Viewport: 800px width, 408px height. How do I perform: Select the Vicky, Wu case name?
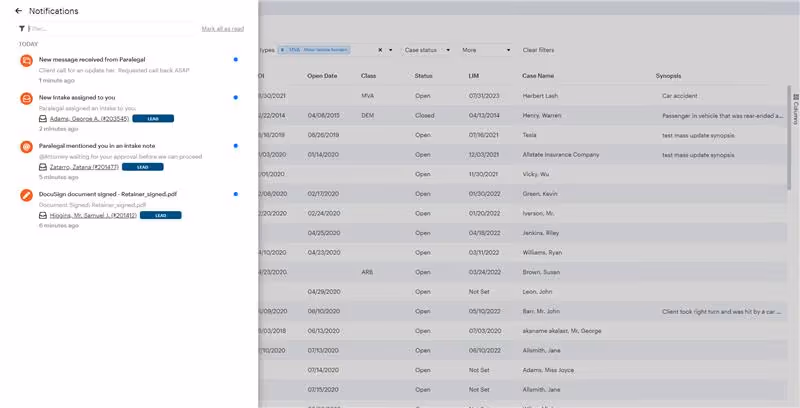(x=536, y=174)
